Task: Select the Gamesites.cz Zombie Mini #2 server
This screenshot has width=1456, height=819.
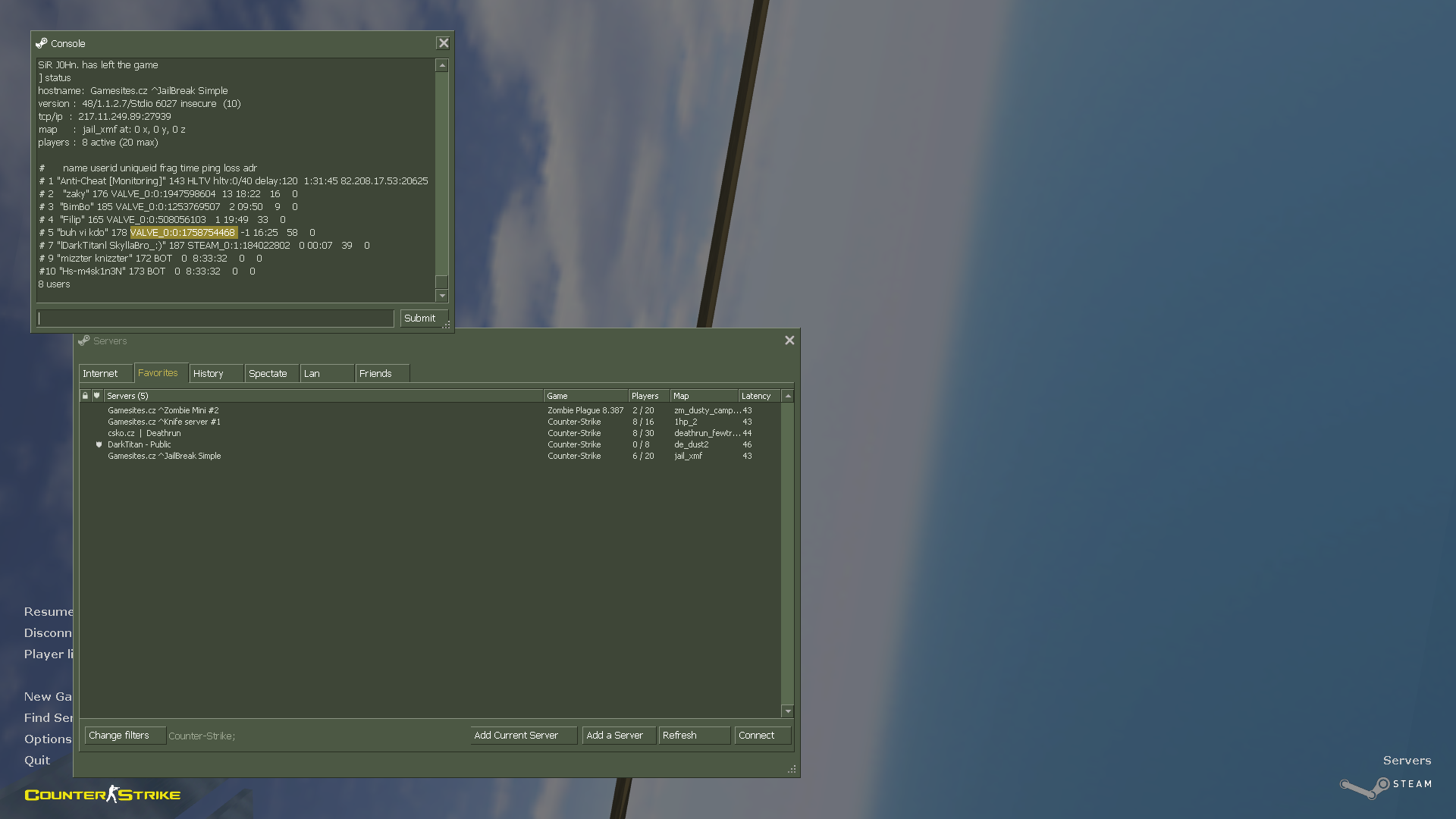Action: click(429, 410)
